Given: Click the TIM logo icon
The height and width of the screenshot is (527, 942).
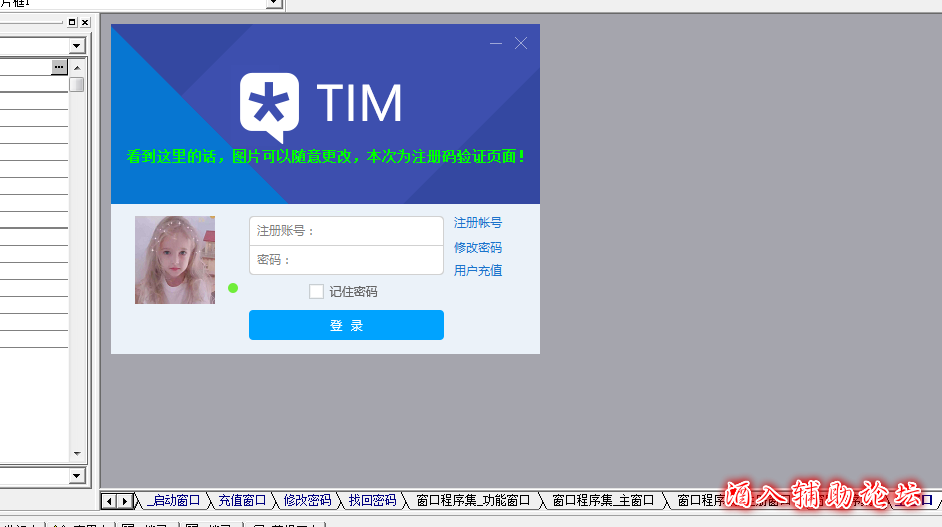Looking at the screenshot, I should [269, 108].
